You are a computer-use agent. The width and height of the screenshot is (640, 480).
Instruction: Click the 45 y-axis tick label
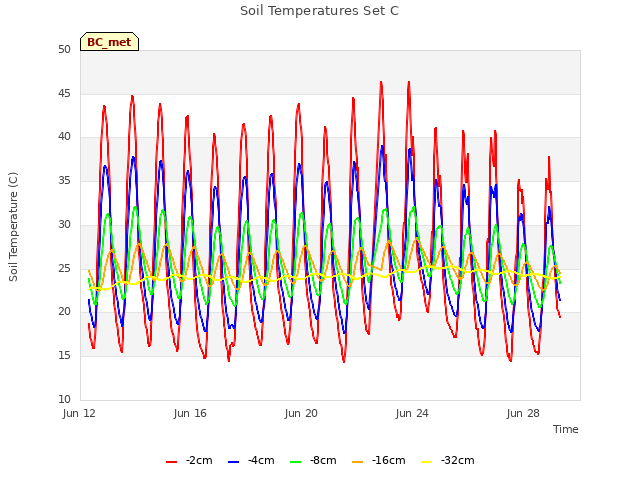64,93
